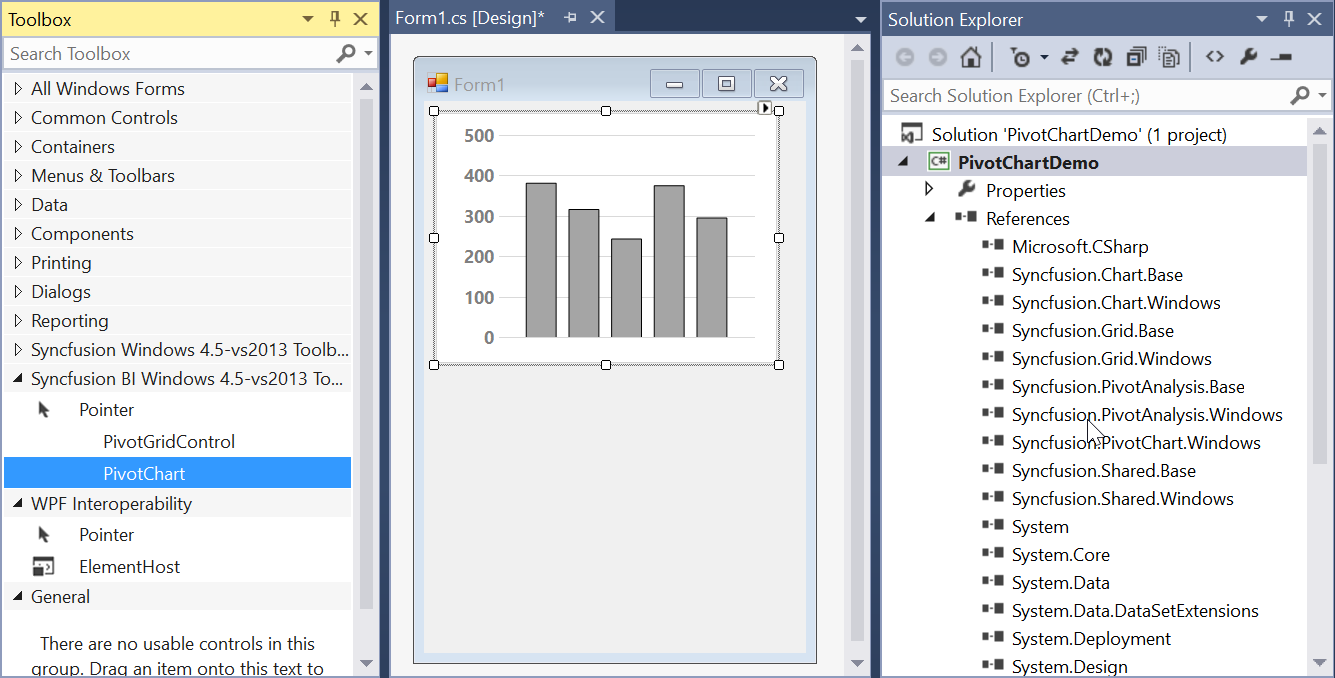This screenshot has height=678, width=1335.
Task: Select ElementHost control in Toolbox
Action: coord(178,567)
